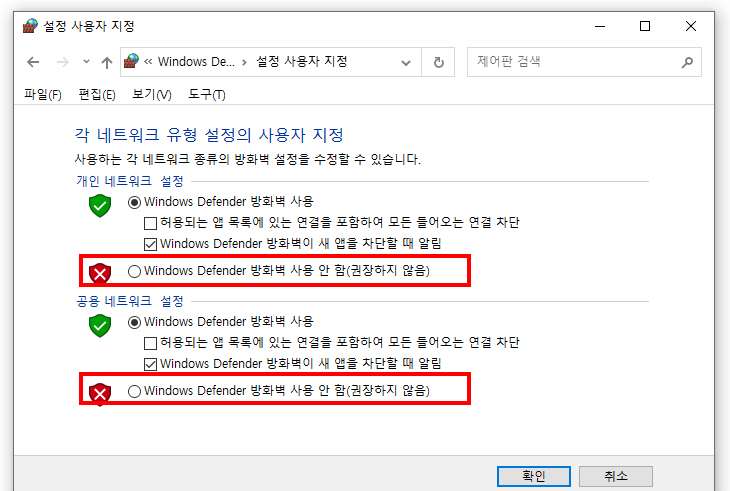Screen dimensions: 730x491
Task: Click the search magnifier icon
Action: pyautogui.click(x=687, y=62)
